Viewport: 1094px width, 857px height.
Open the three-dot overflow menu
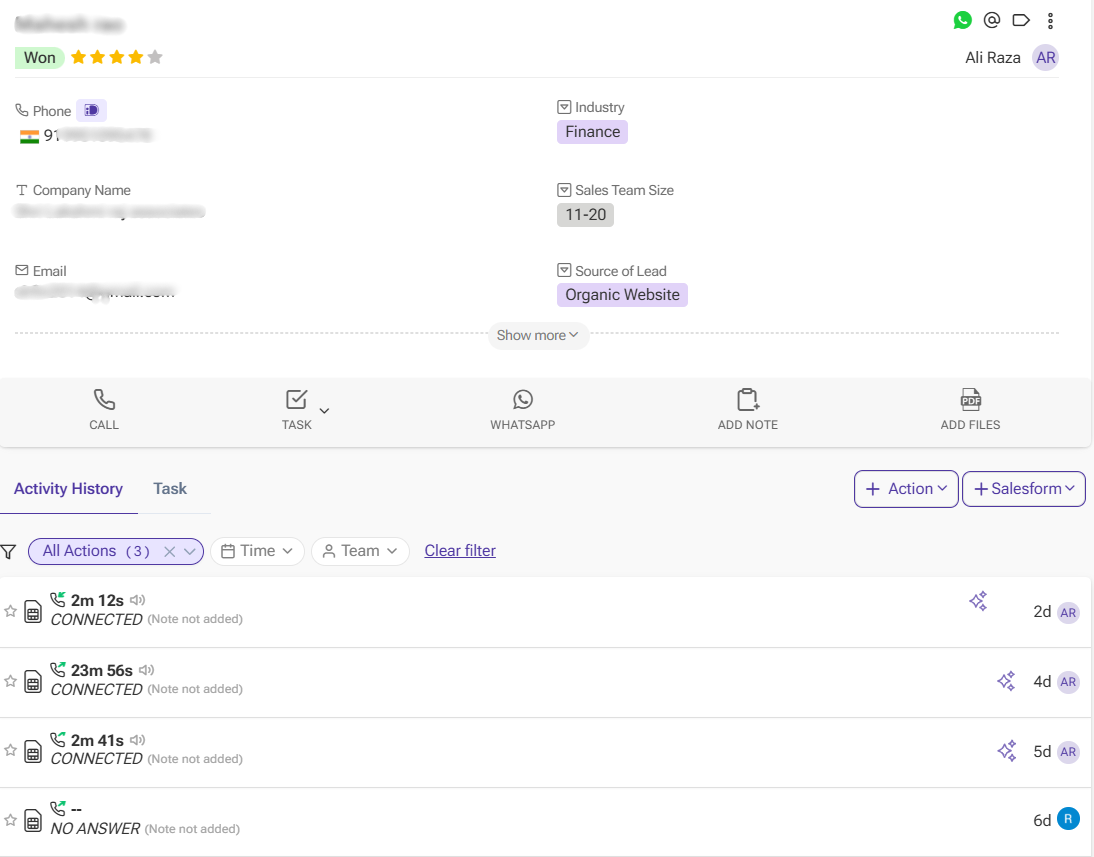tap(1050, 19)
